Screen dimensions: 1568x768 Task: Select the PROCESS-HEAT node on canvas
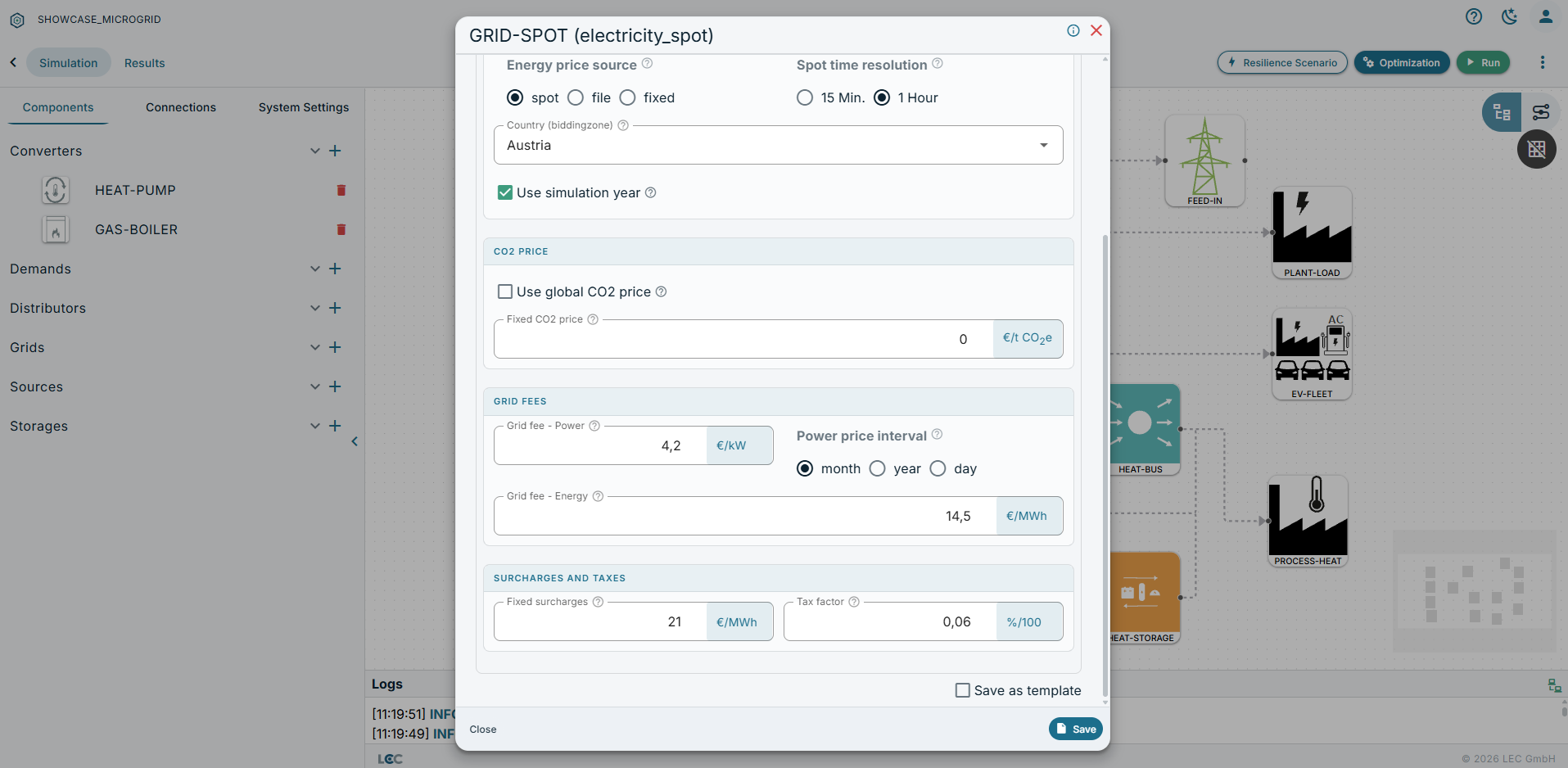pyautogui.click(x=1308, y=521)
